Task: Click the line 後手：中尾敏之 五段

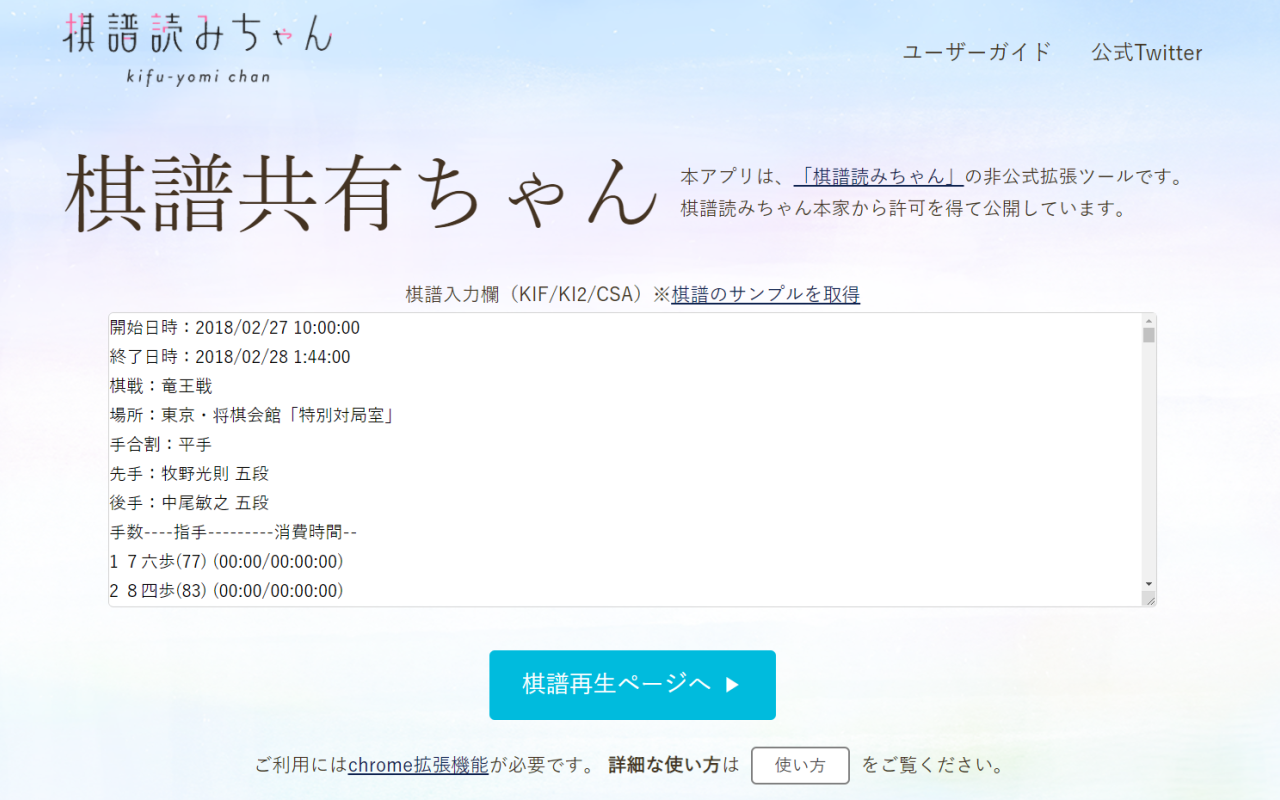Action: [x=189, y=502]
